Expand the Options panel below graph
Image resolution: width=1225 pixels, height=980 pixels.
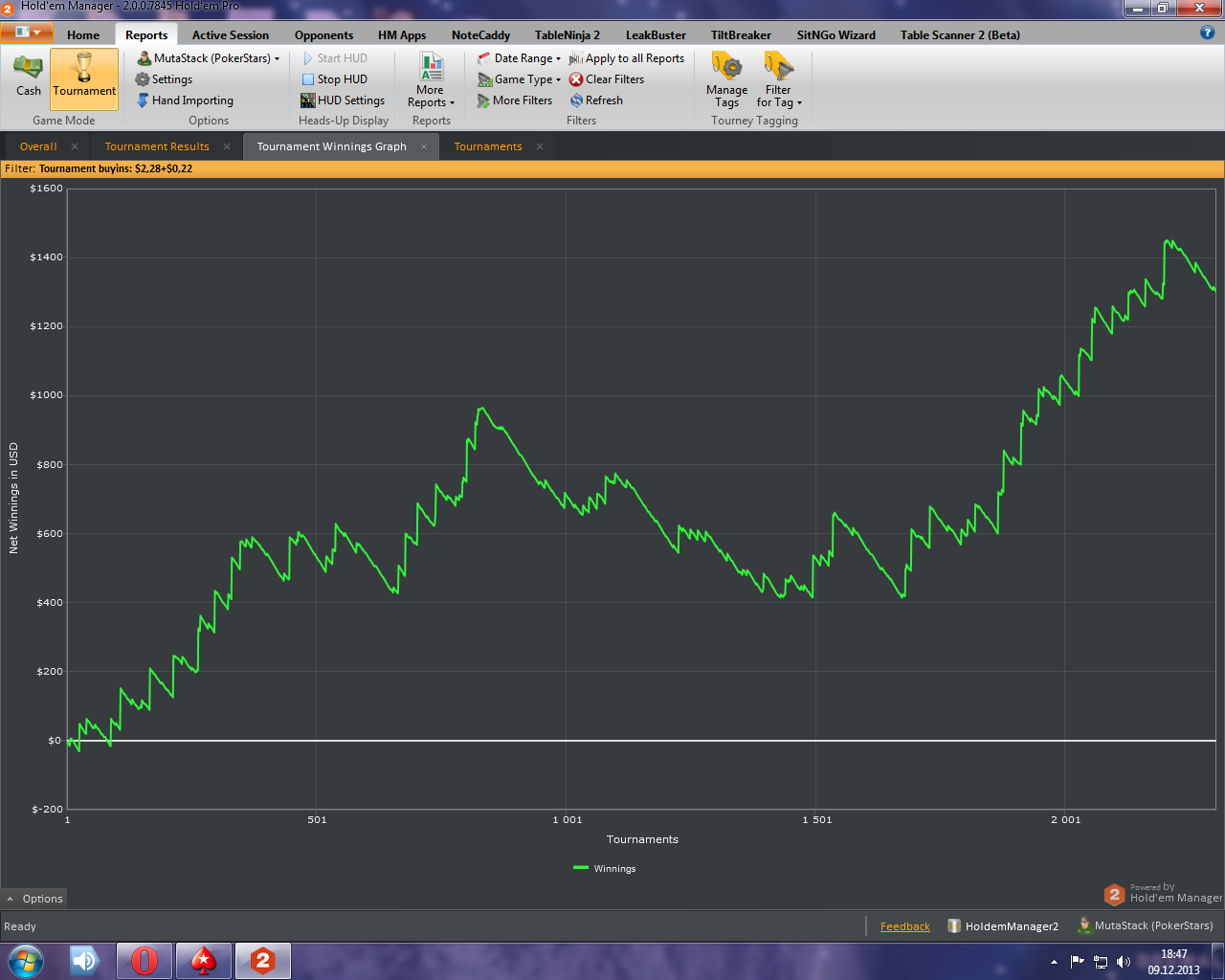[x=34, y=899]
